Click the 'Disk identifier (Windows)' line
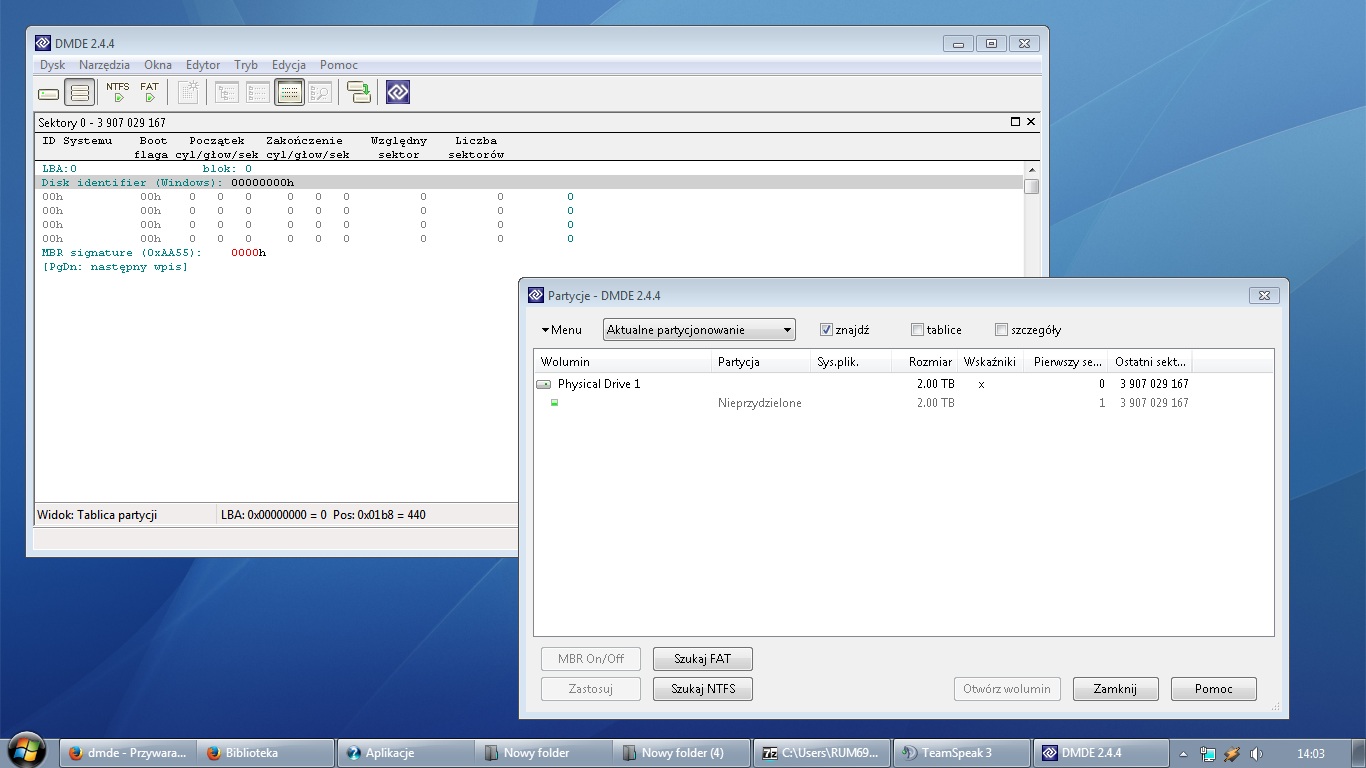 pyautogui.click(x=530, y=183)
